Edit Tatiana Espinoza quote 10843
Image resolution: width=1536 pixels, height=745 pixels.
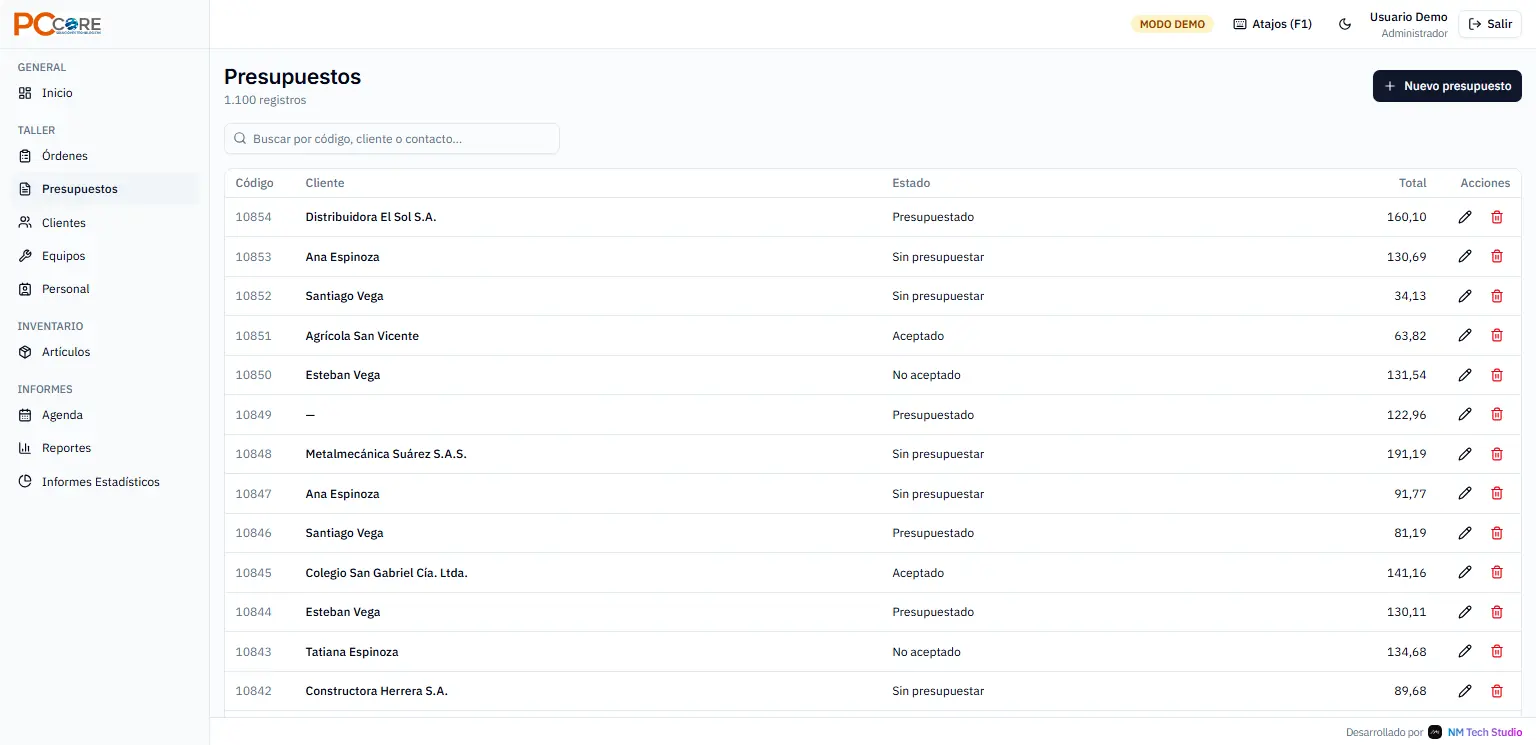(1465, 651)
